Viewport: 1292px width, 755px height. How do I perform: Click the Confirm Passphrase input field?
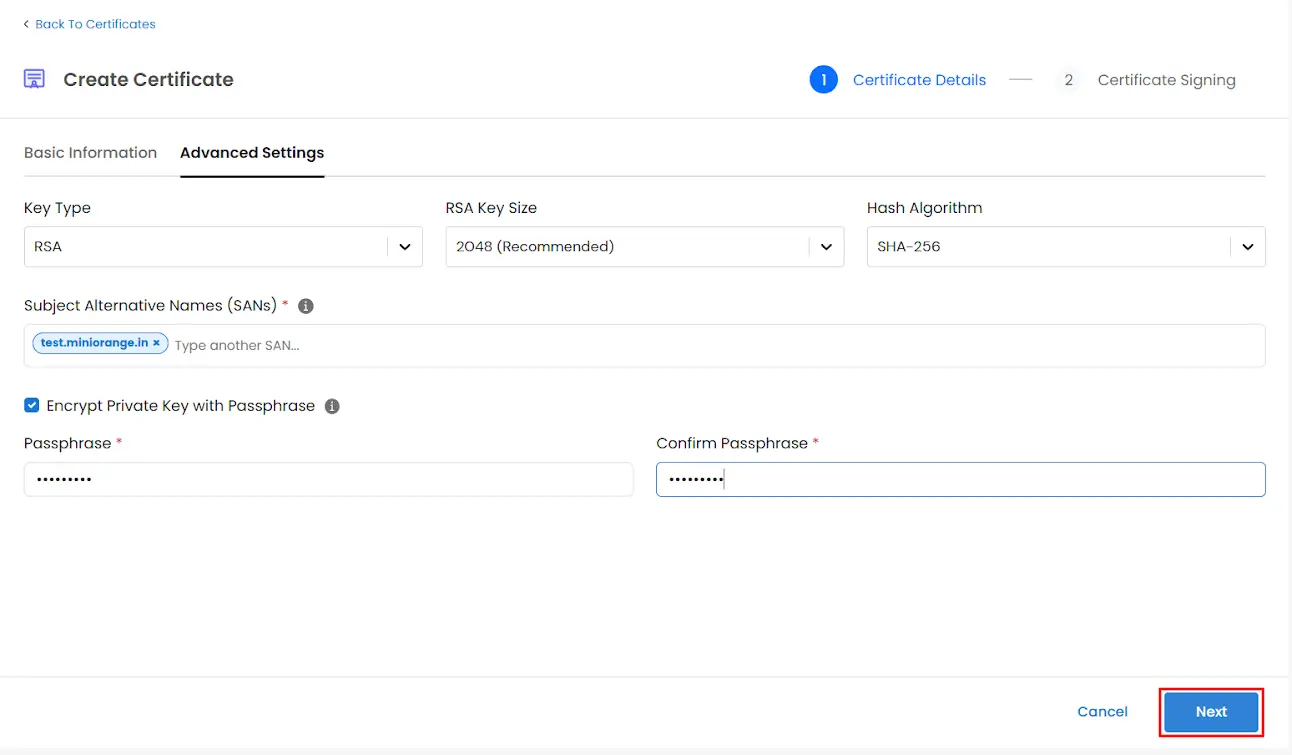click(x=960, y=479)
